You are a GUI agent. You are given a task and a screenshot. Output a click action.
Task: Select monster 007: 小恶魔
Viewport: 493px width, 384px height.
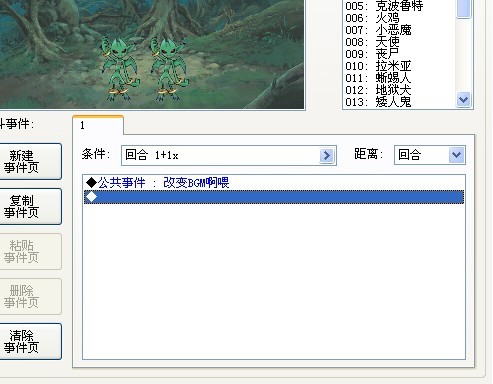point(399,30)
